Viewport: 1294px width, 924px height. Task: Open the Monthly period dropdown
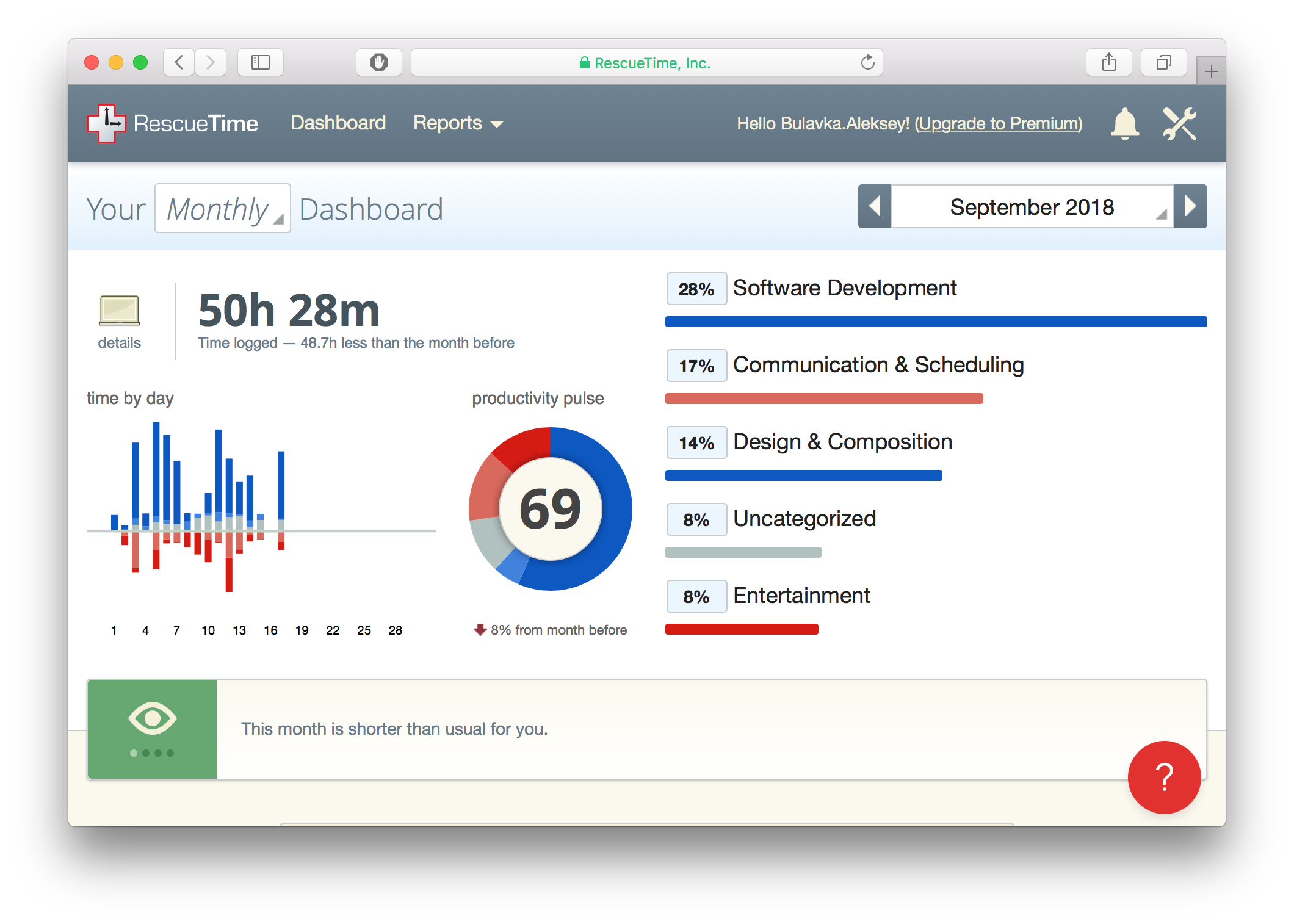point(223,209)
